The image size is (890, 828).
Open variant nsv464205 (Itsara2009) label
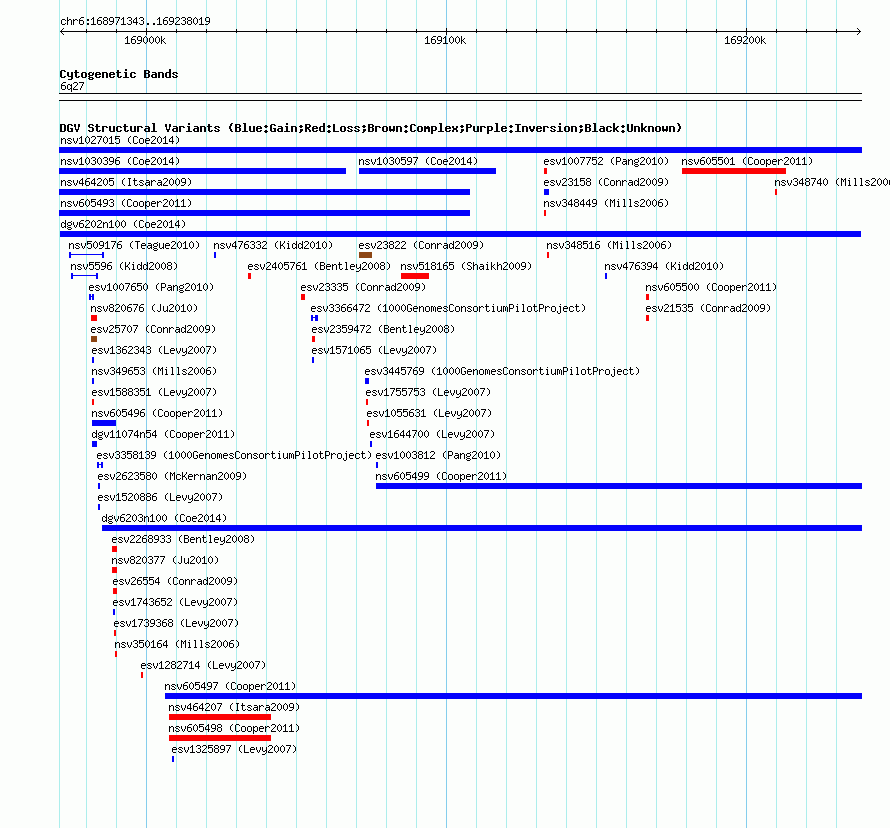point(126,182)
